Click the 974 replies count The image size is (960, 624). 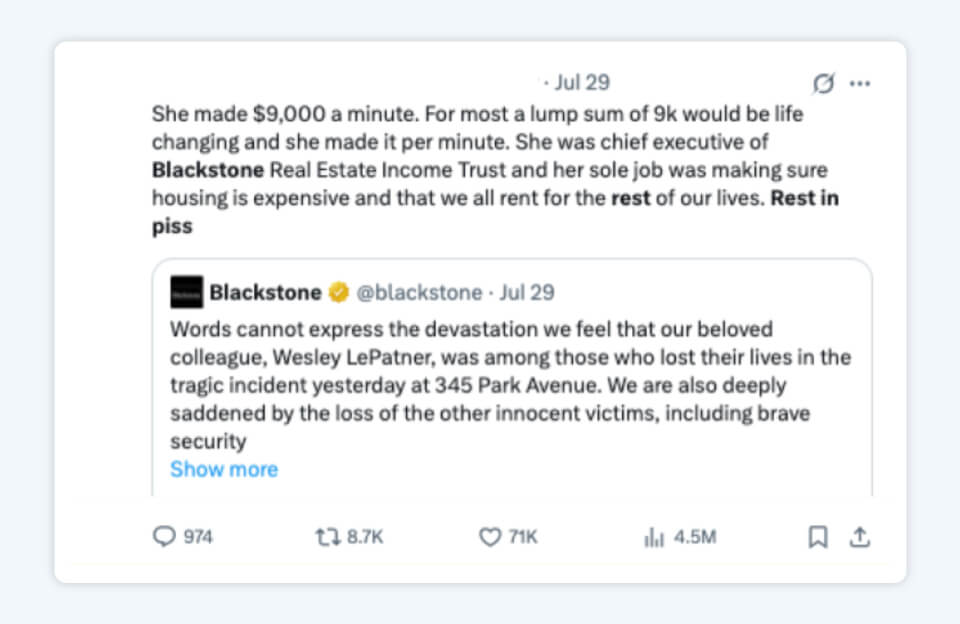198,537
